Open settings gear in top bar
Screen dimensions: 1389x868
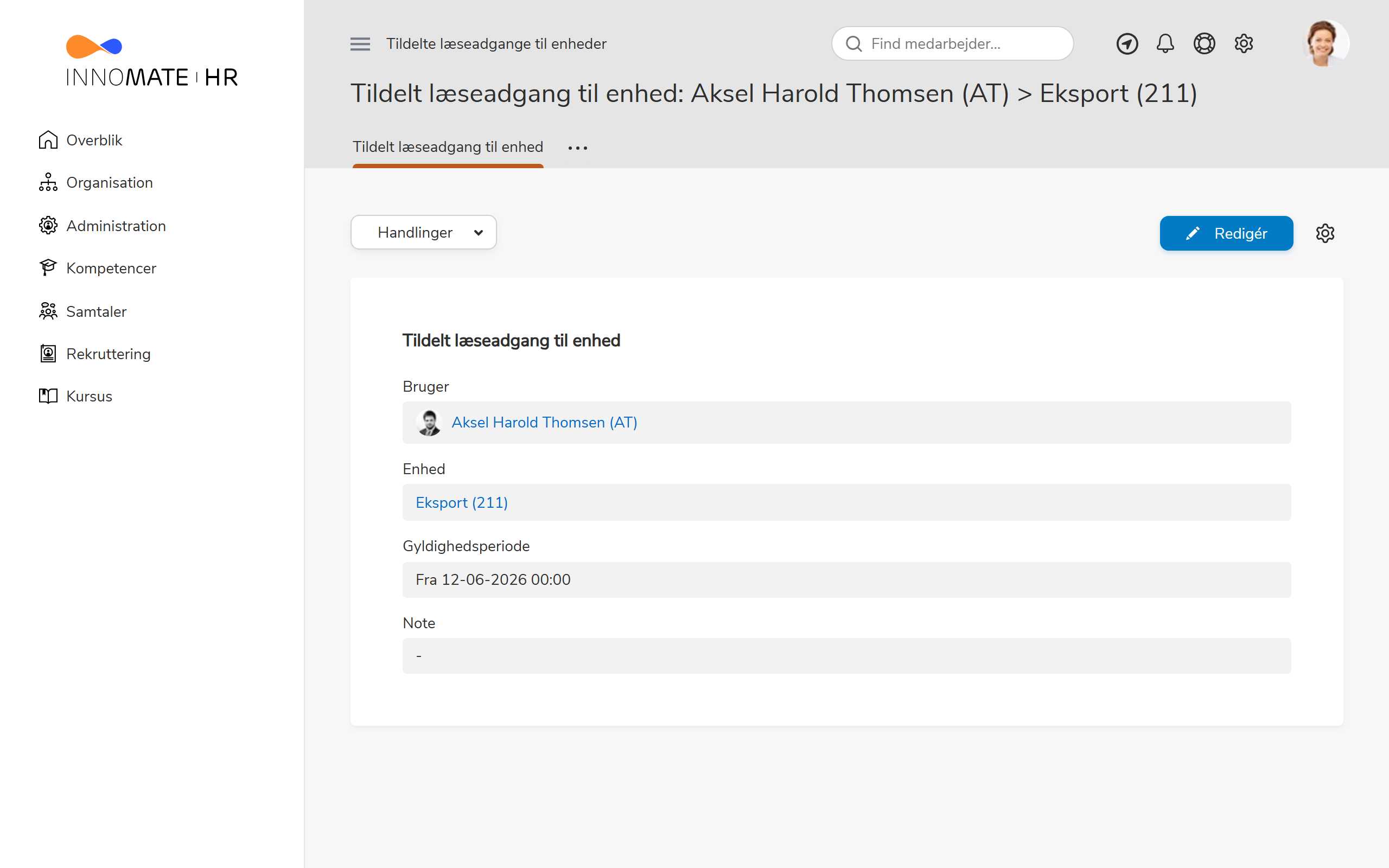tap(1244, 43)
